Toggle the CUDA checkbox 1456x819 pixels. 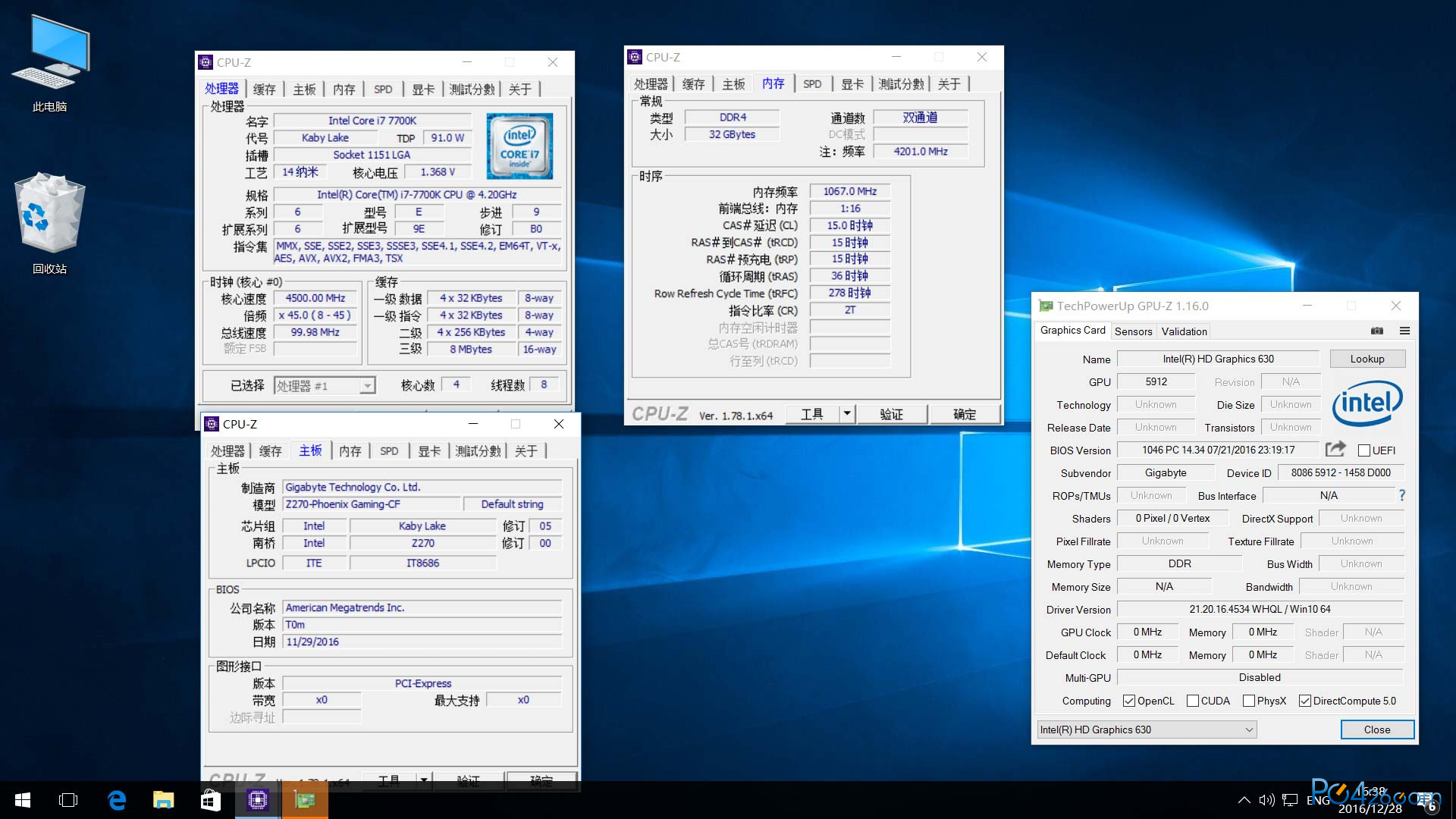click(1192, 701)
